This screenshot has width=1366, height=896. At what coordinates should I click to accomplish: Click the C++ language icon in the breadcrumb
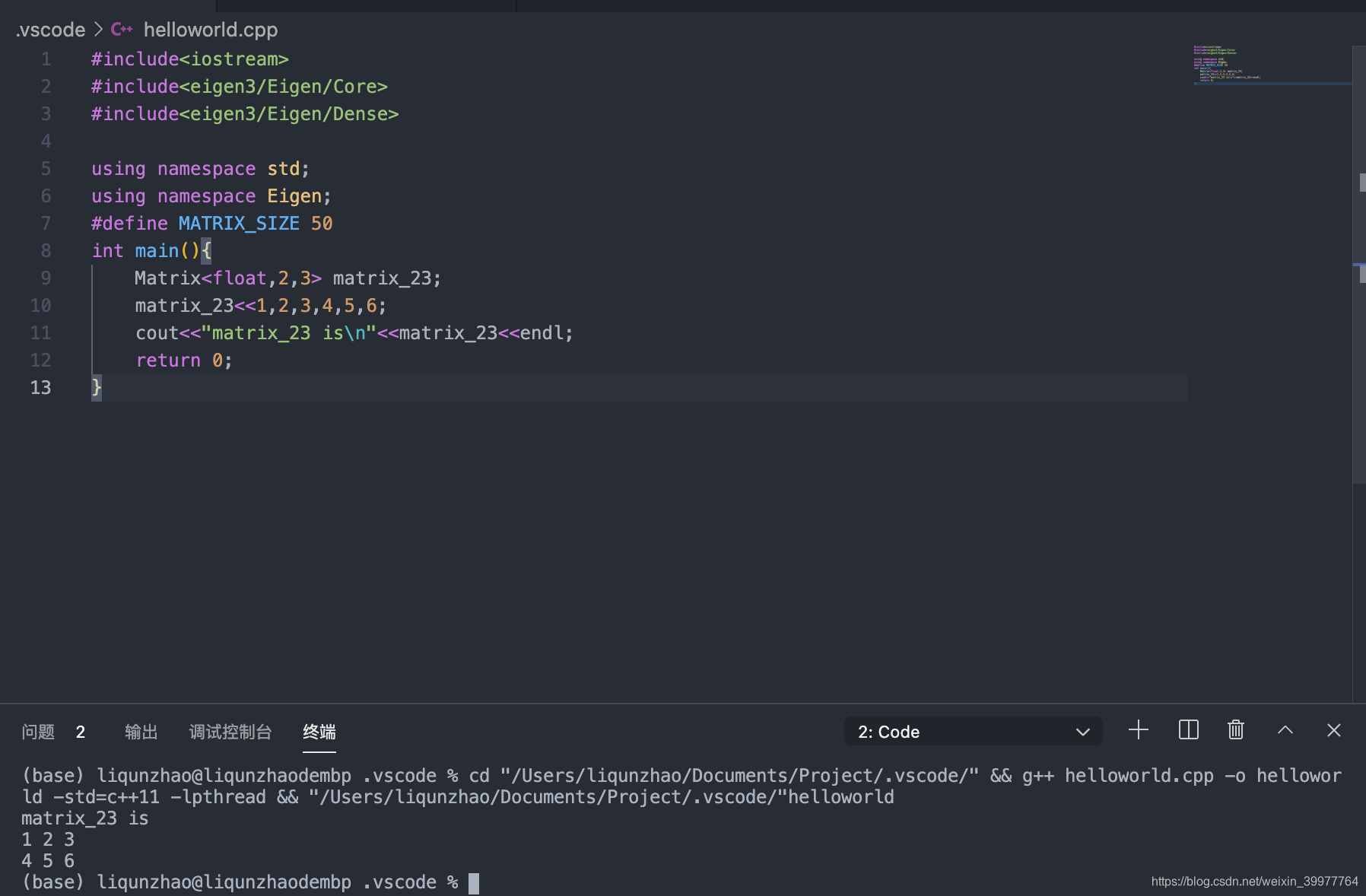[120, 29]
